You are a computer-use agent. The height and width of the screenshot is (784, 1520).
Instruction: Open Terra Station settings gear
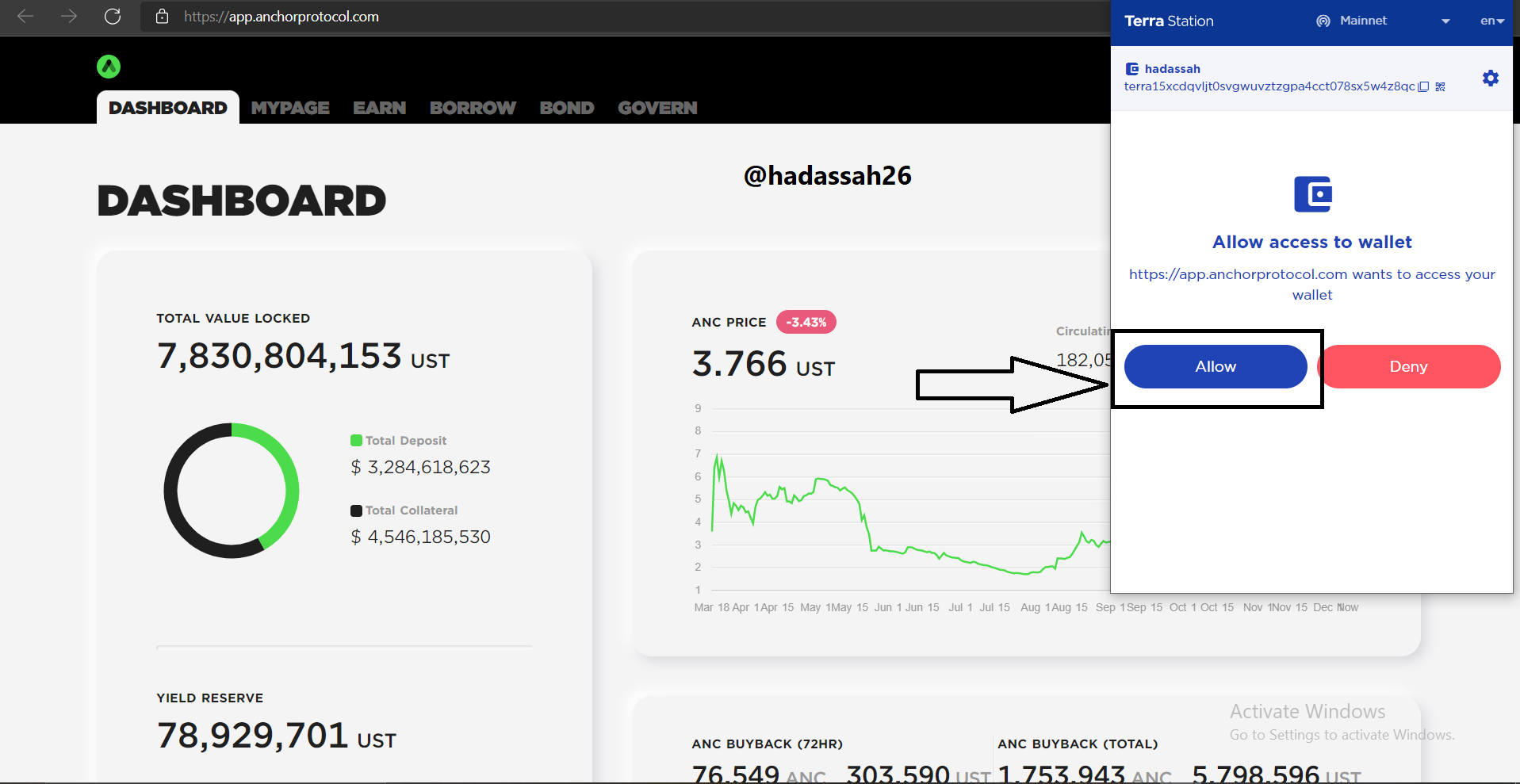coord(1491,78)
